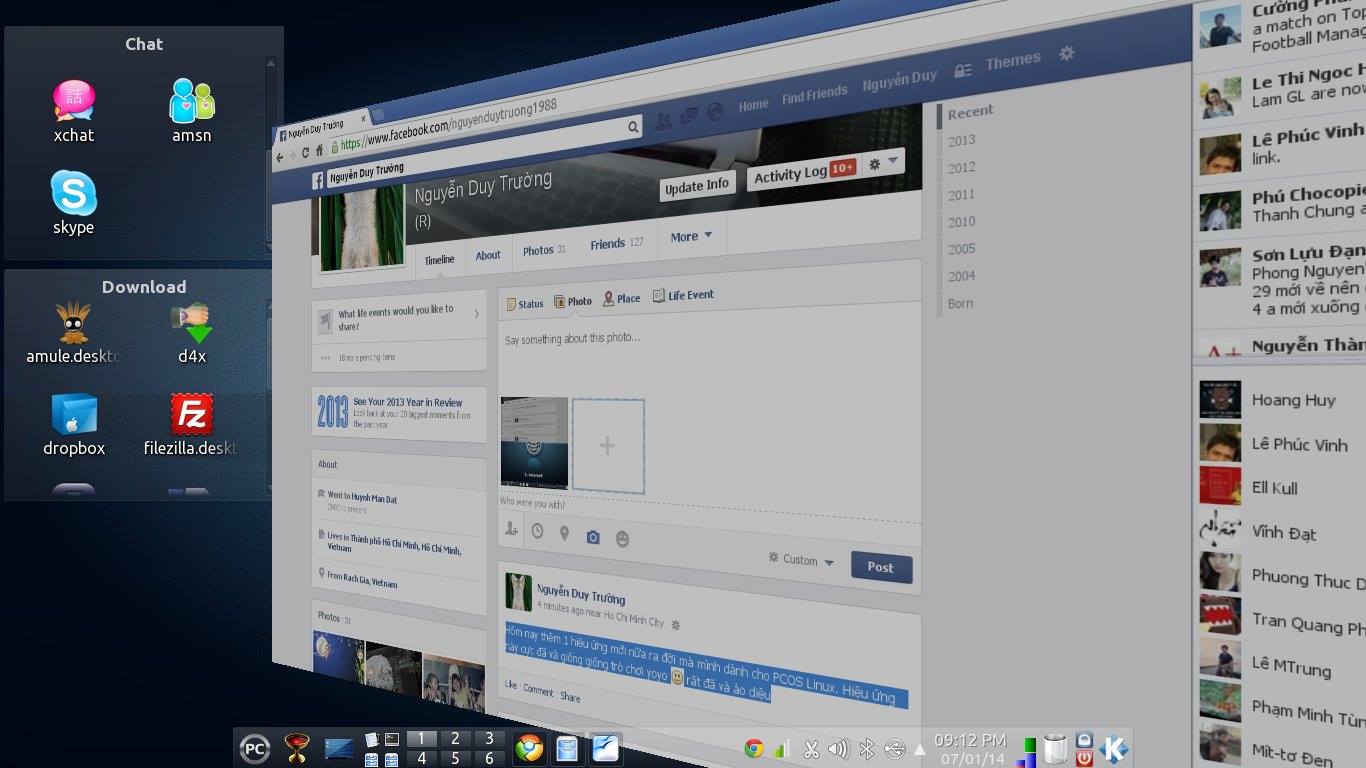
Task: Select the Life Event composer tab
Action: point(683,295)
